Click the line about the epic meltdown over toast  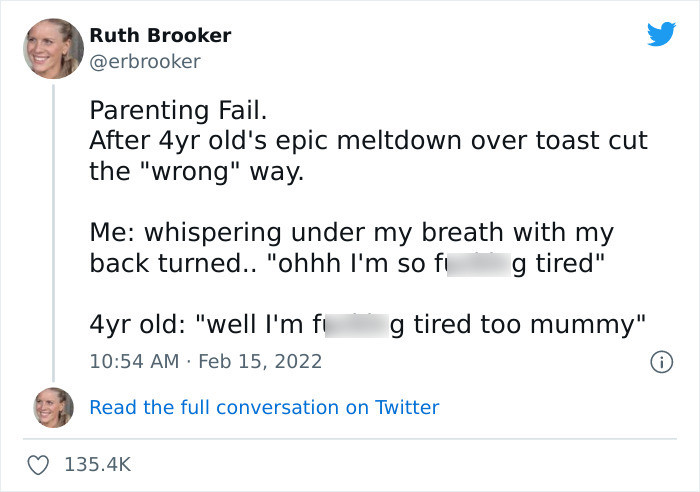[x=368, y=140]
